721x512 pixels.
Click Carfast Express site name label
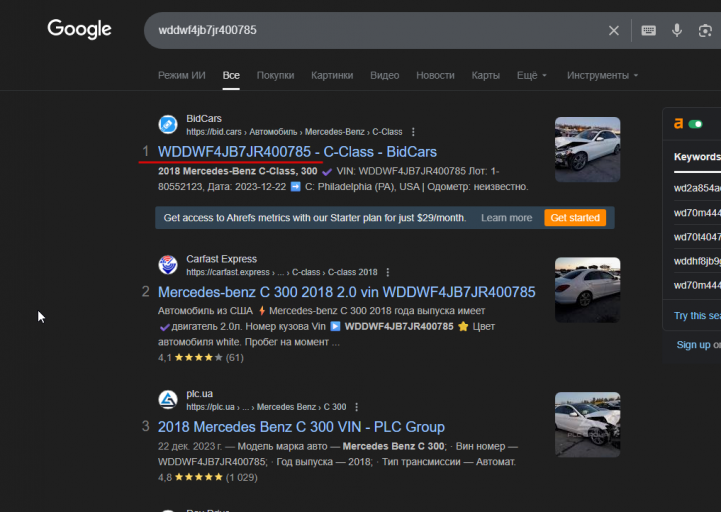pos(221,259)
